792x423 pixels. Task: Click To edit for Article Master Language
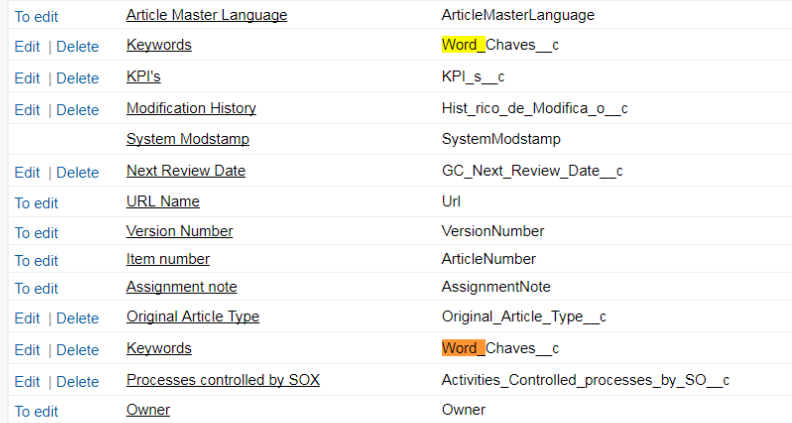36,17
